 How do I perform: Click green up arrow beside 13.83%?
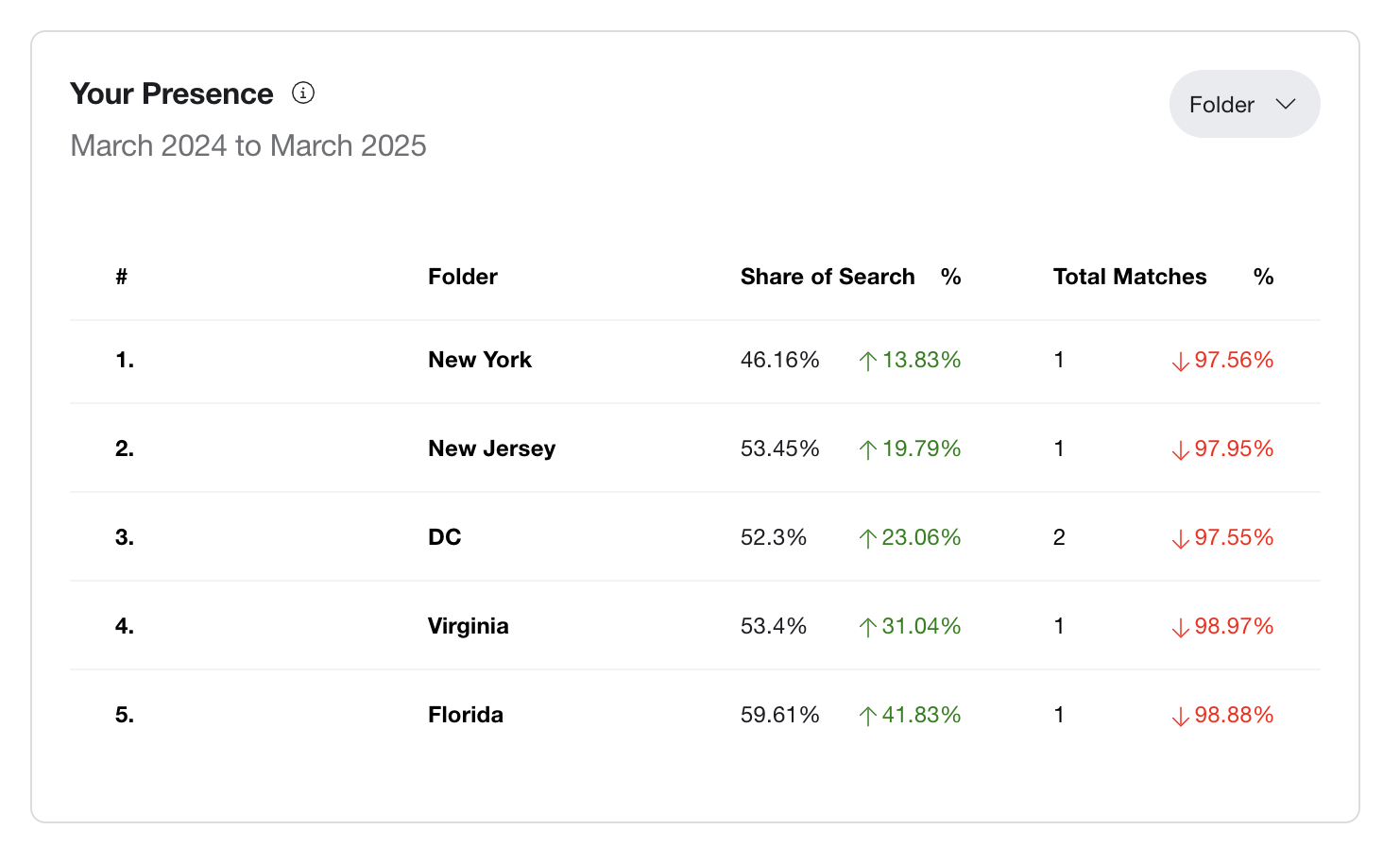tap(868, 361)
